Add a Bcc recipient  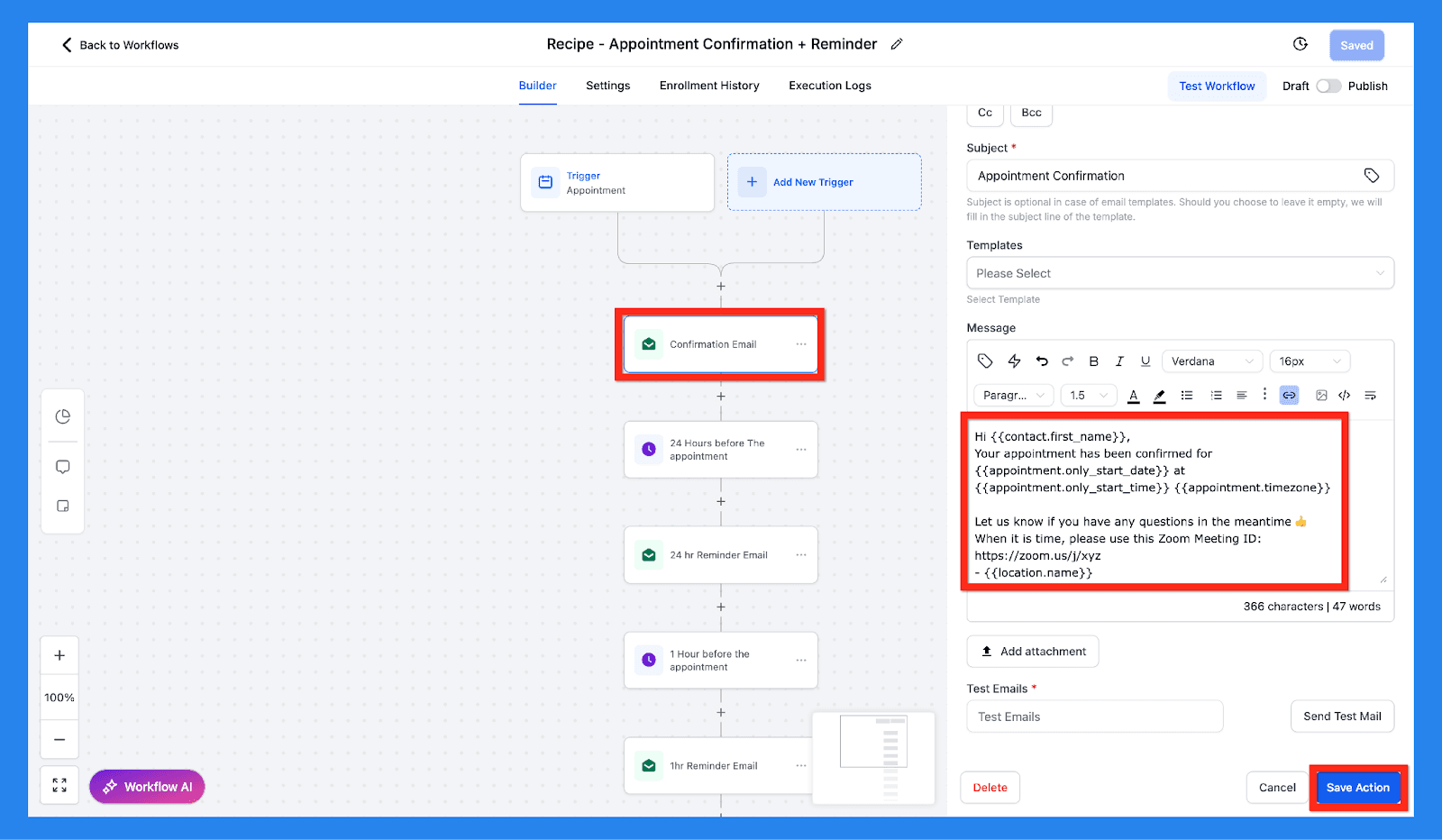(x=1031, y=114)
